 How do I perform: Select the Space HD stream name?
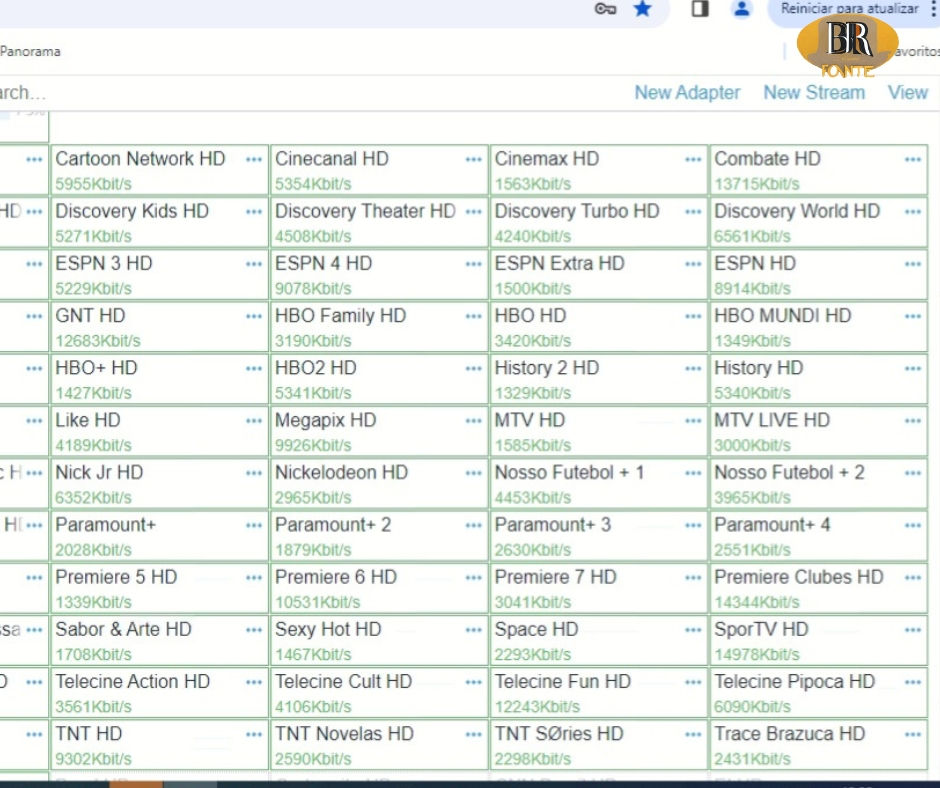point(536,628)
